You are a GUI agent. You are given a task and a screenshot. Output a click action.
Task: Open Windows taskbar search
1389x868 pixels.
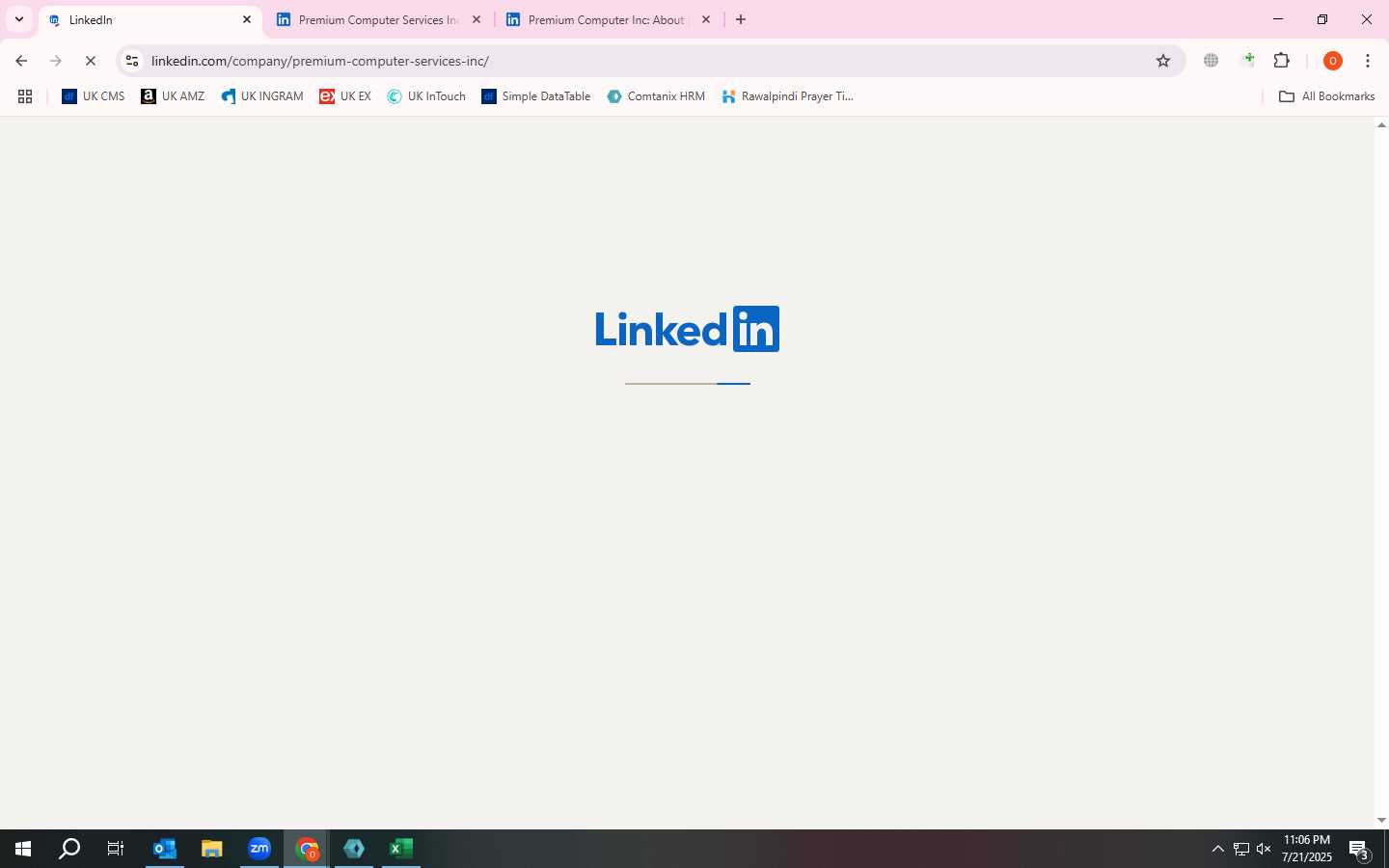(x=69, y=849)
